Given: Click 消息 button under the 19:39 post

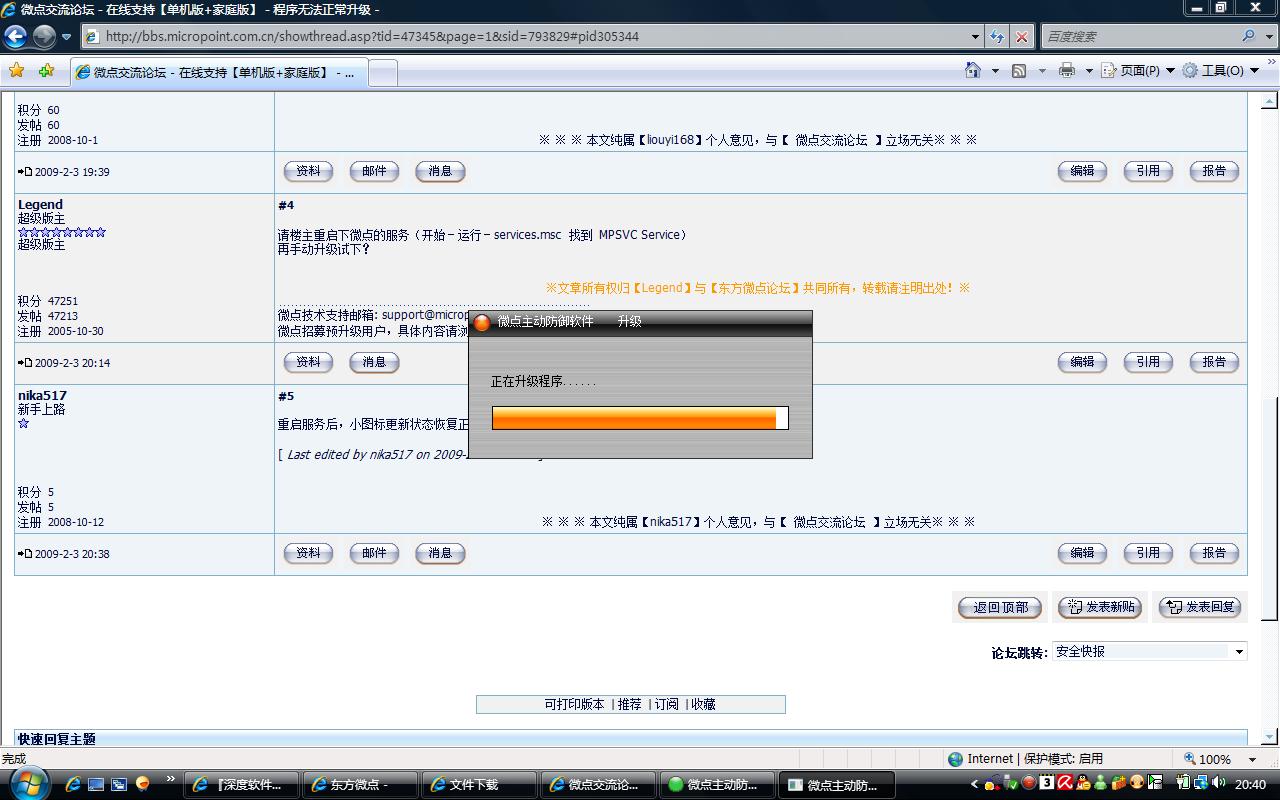Looking at the screenshot, I should coord(440,171).
